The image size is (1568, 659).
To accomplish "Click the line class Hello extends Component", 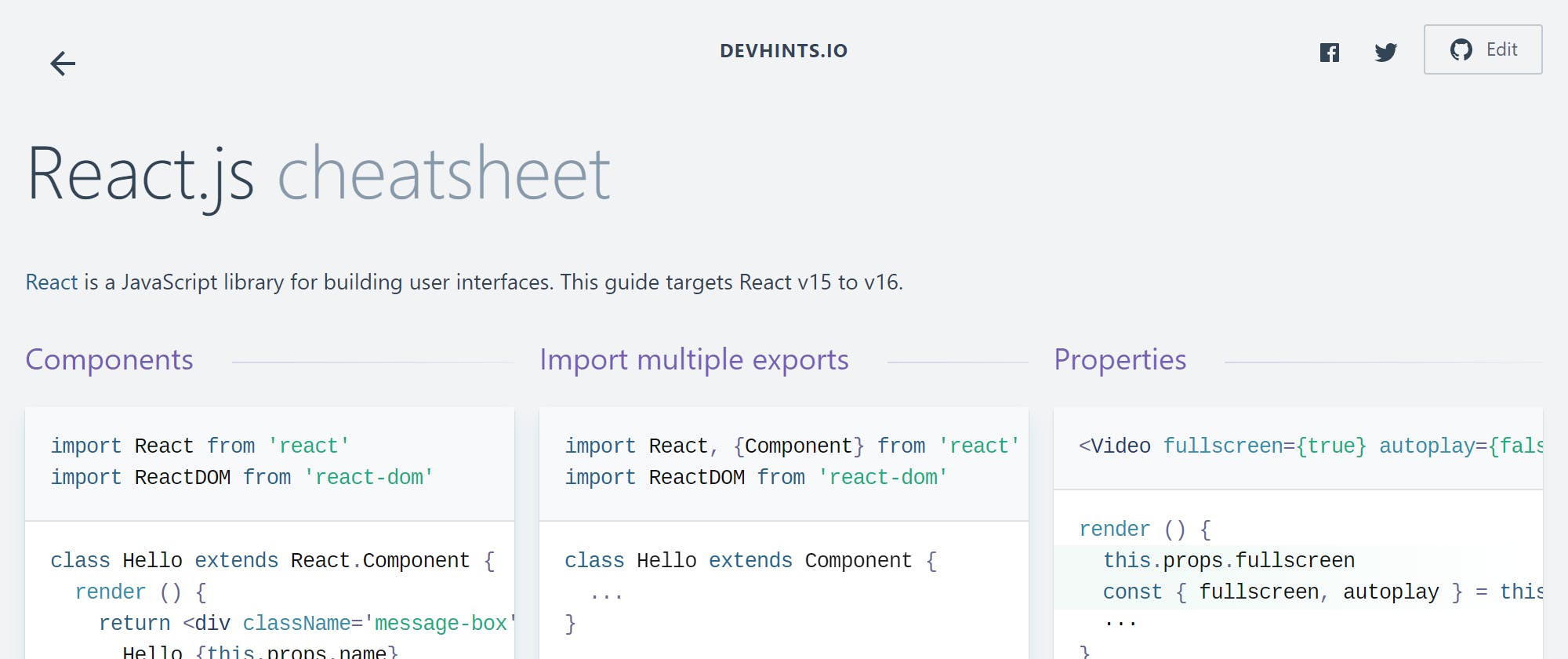I will [751, 560].
